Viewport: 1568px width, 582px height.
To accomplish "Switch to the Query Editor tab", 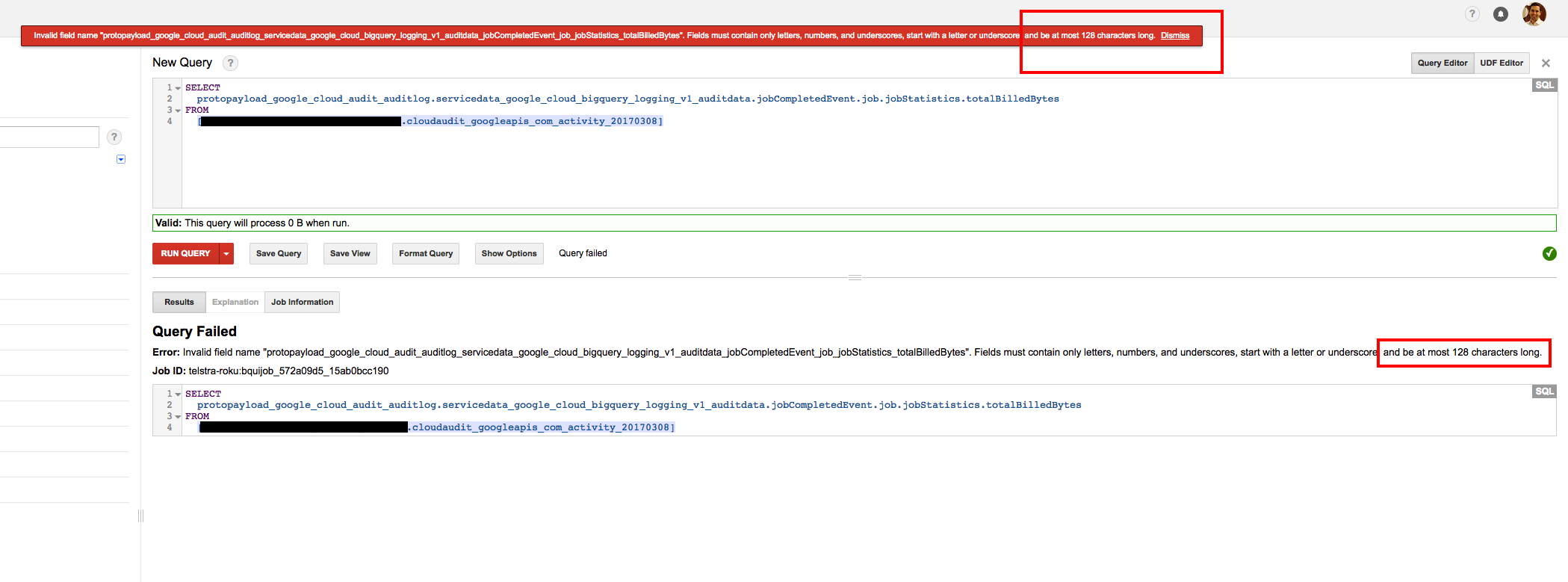I will [x=1443, y=64].
